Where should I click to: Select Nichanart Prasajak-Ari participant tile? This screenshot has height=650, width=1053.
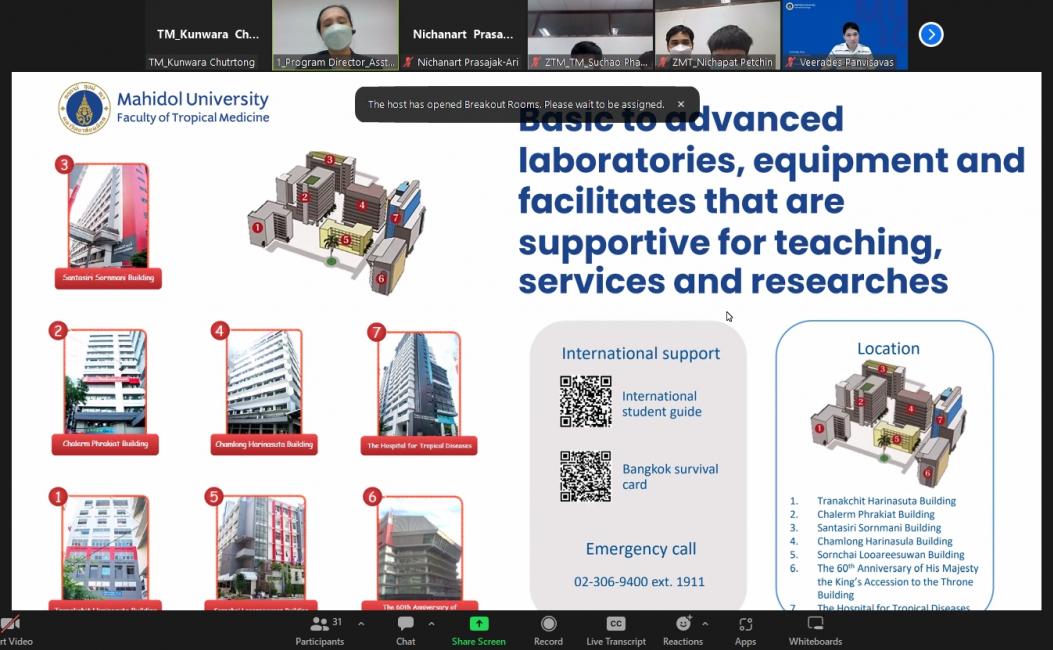[463, 35]
